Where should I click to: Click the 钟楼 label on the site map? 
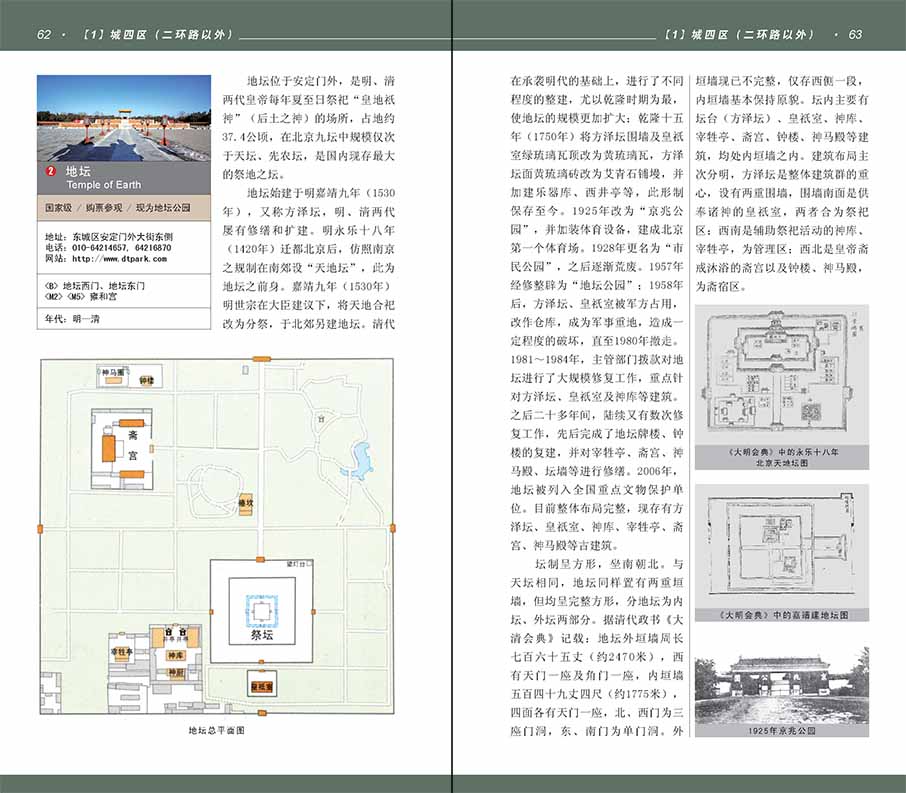point(146,380)
